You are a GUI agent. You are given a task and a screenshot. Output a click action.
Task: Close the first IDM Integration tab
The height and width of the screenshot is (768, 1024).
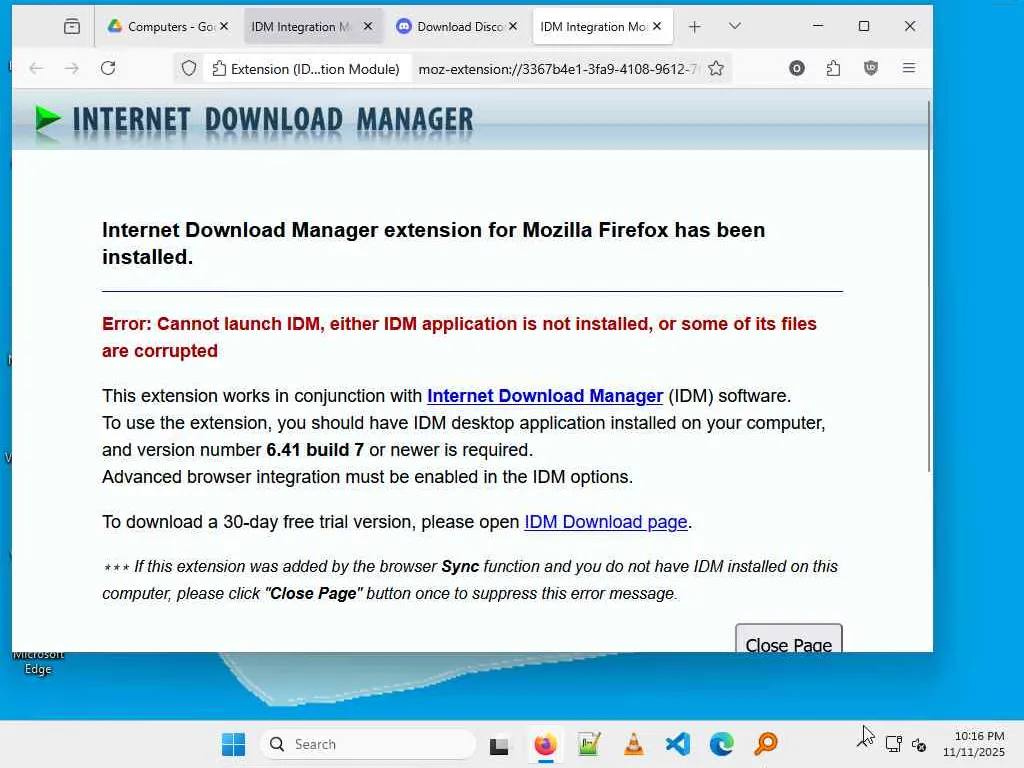pos(368,26)
